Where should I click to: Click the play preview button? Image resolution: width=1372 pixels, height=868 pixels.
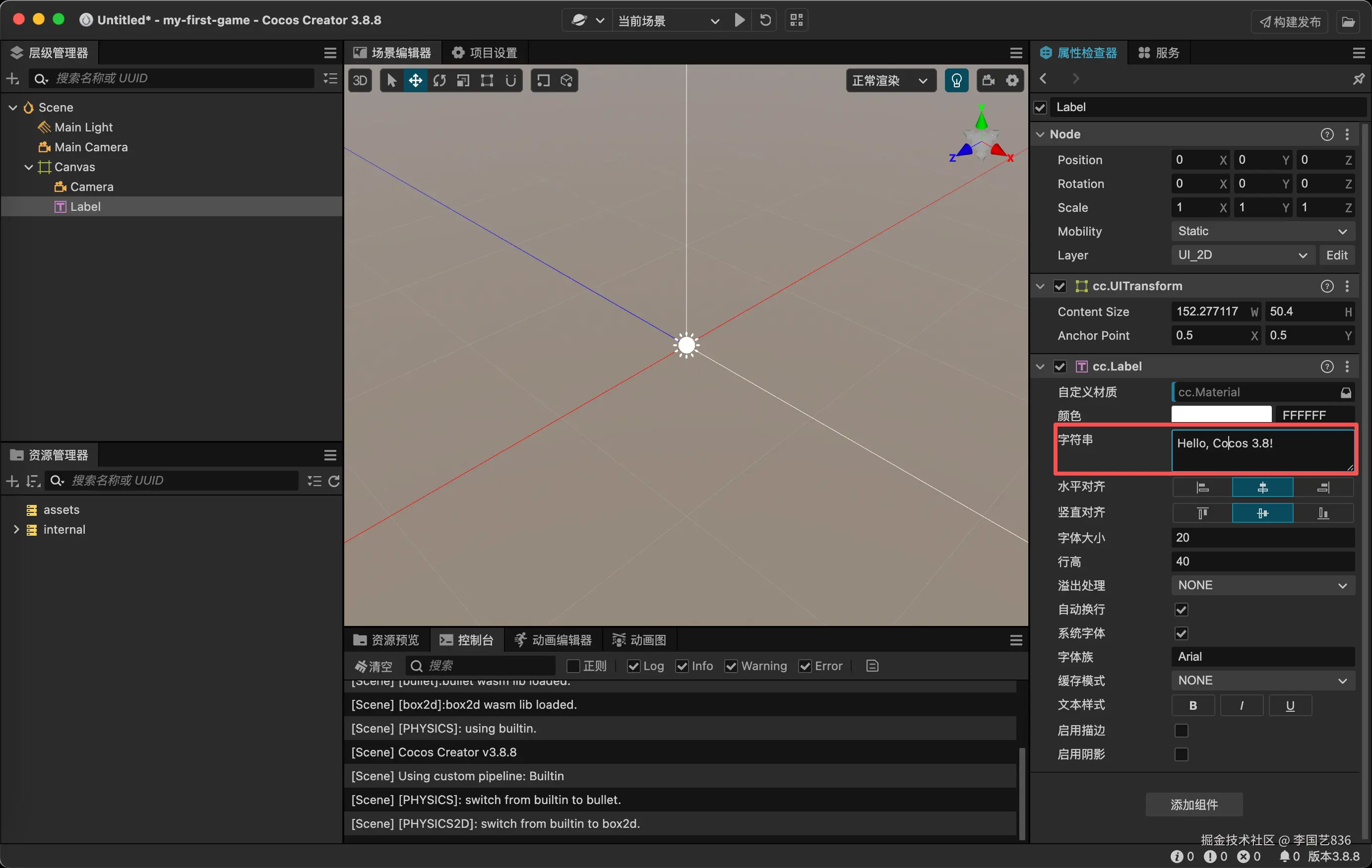[739, 20]
